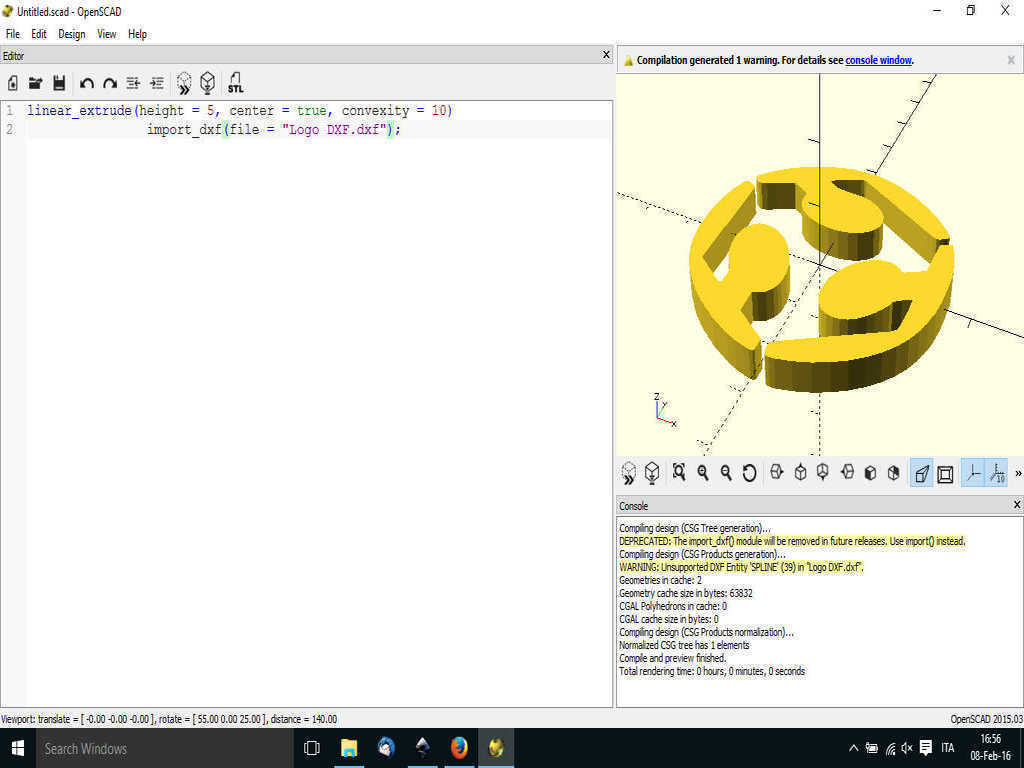The width and height of the screenshot is (1024, 768).
Task: Toggle Perspective projection
Action: click(x=921, y=473)
